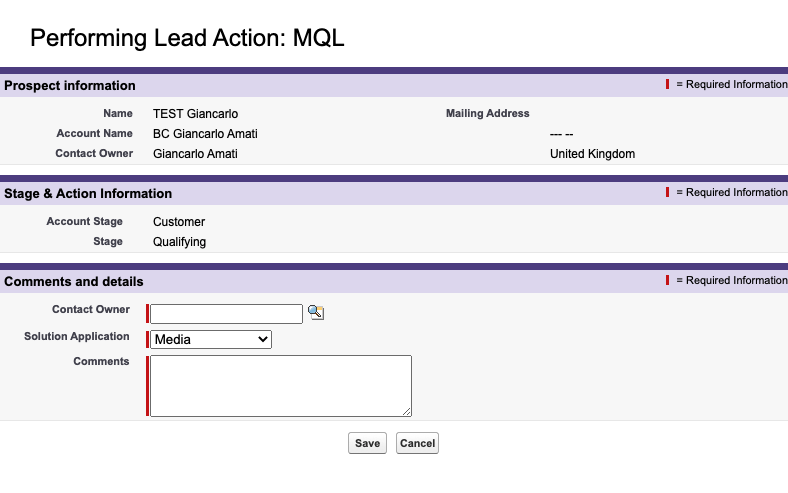The height and width of the screenshot is (493, 788).
Task: Click the Mailing Address label
Action: pyautogui.click(x=487, y=114)
